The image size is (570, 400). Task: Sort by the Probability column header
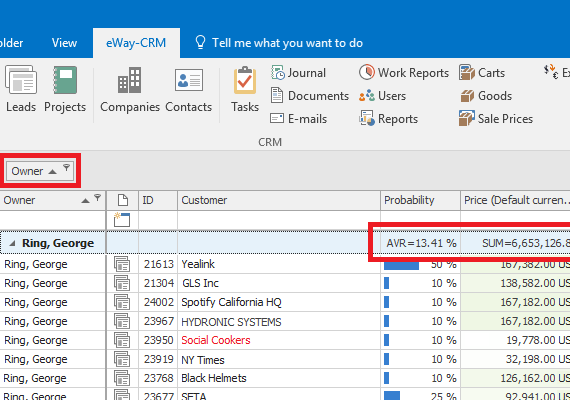tap(420, 200)
